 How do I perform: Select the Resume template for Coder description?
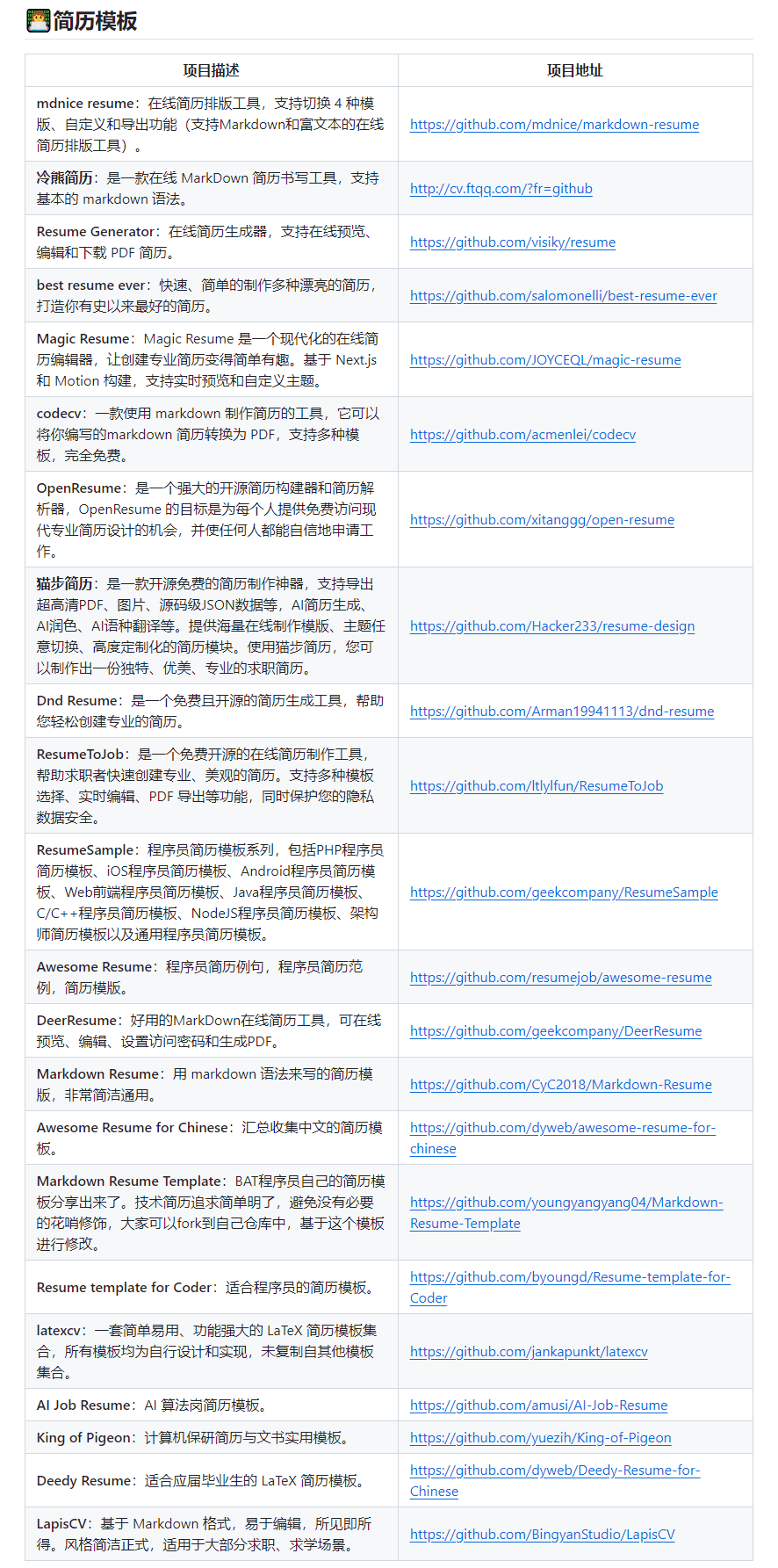tap(208, 1288)
